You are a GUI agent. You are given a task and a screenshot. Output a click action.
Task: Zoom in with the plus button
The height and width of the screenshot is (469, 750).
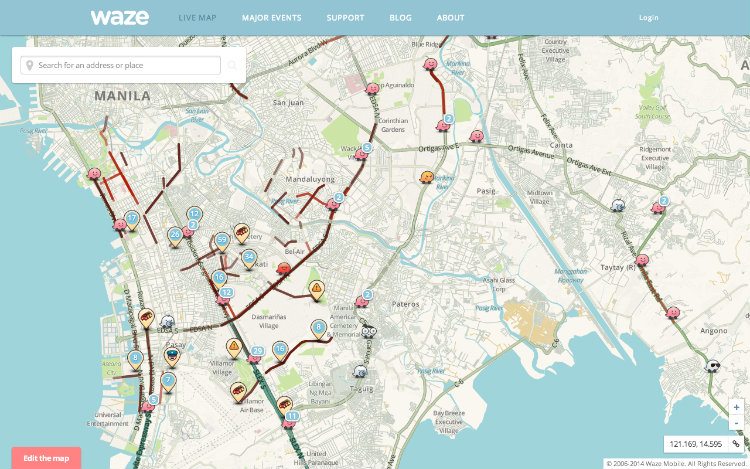point(736,407)
